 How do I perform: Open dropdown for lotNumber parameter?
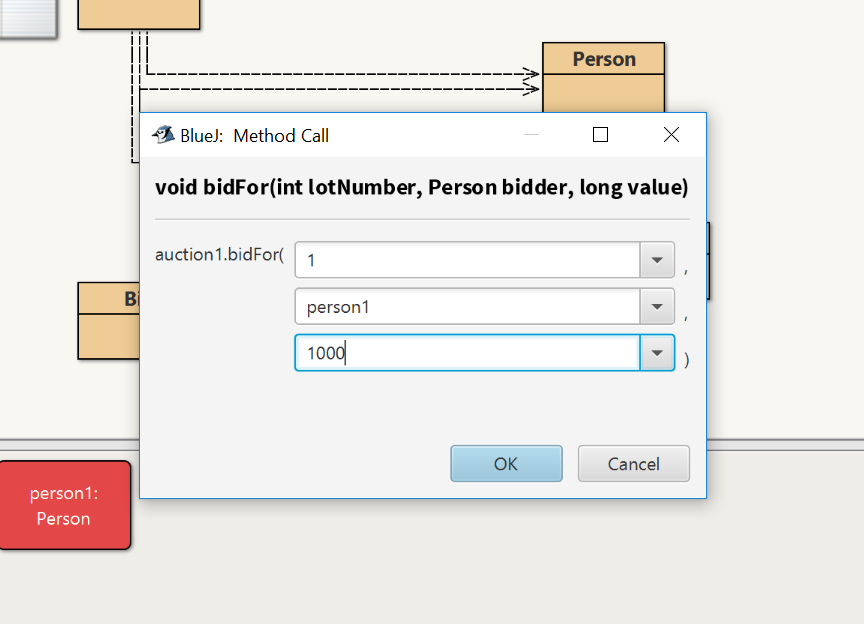[x=657, y=260]
